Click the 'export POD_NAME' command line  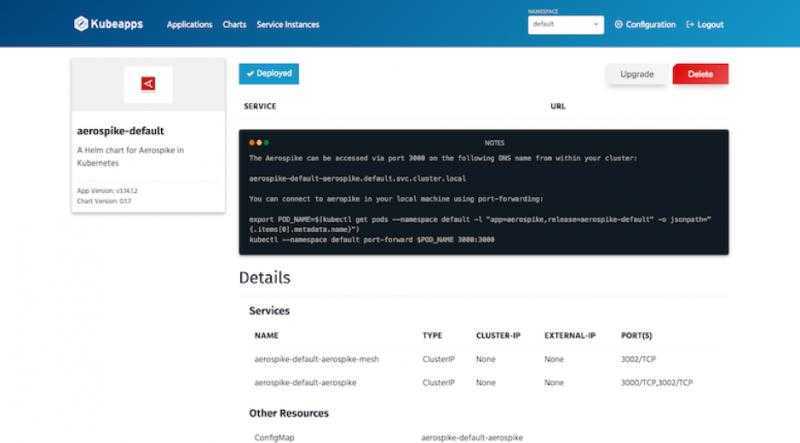click(x=480, y=224)
